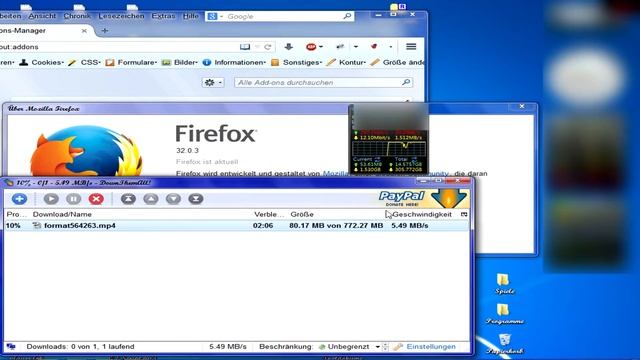640x360 pixels.
Task: Sort by the Pro… progress column
Action: pos(17,214)
